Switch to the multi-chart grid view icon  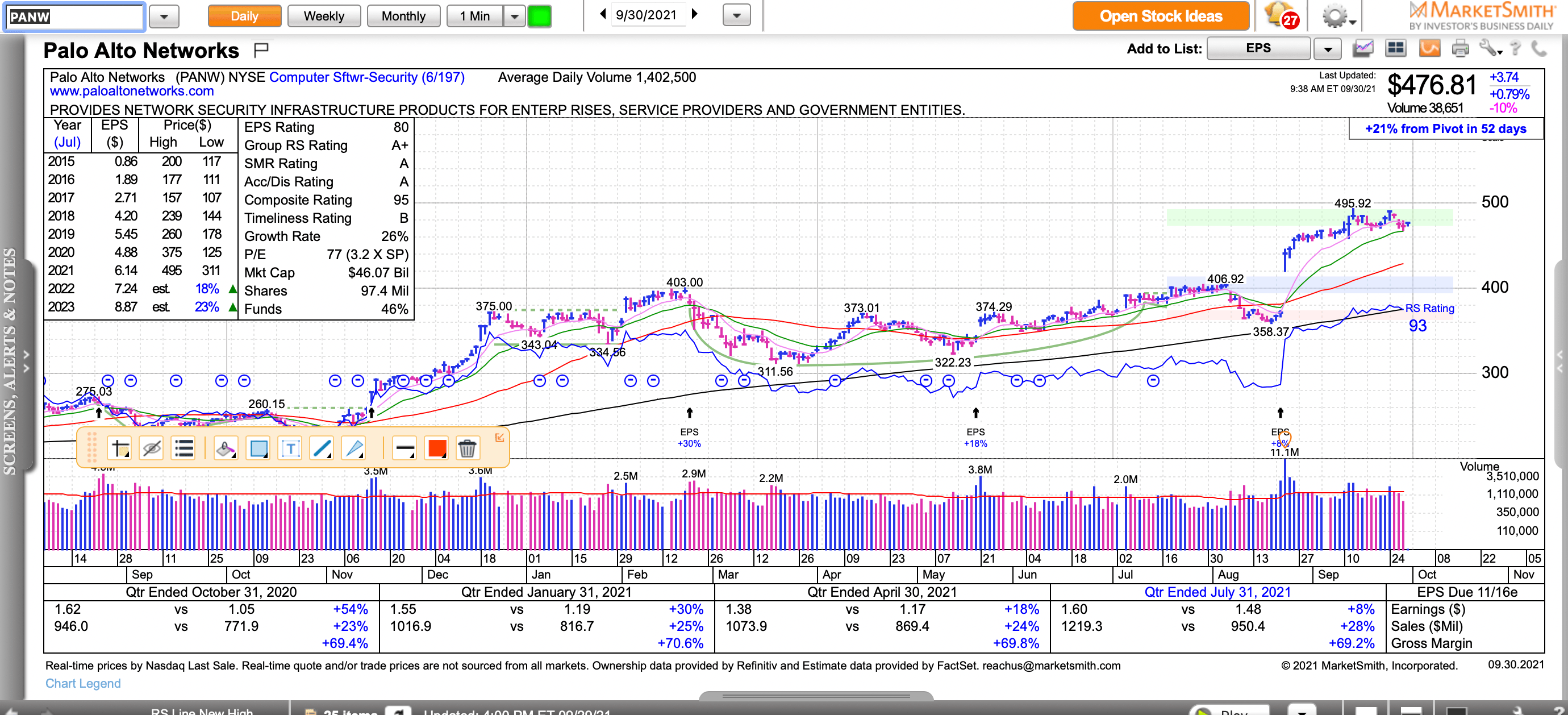(x=1395, y=48)
